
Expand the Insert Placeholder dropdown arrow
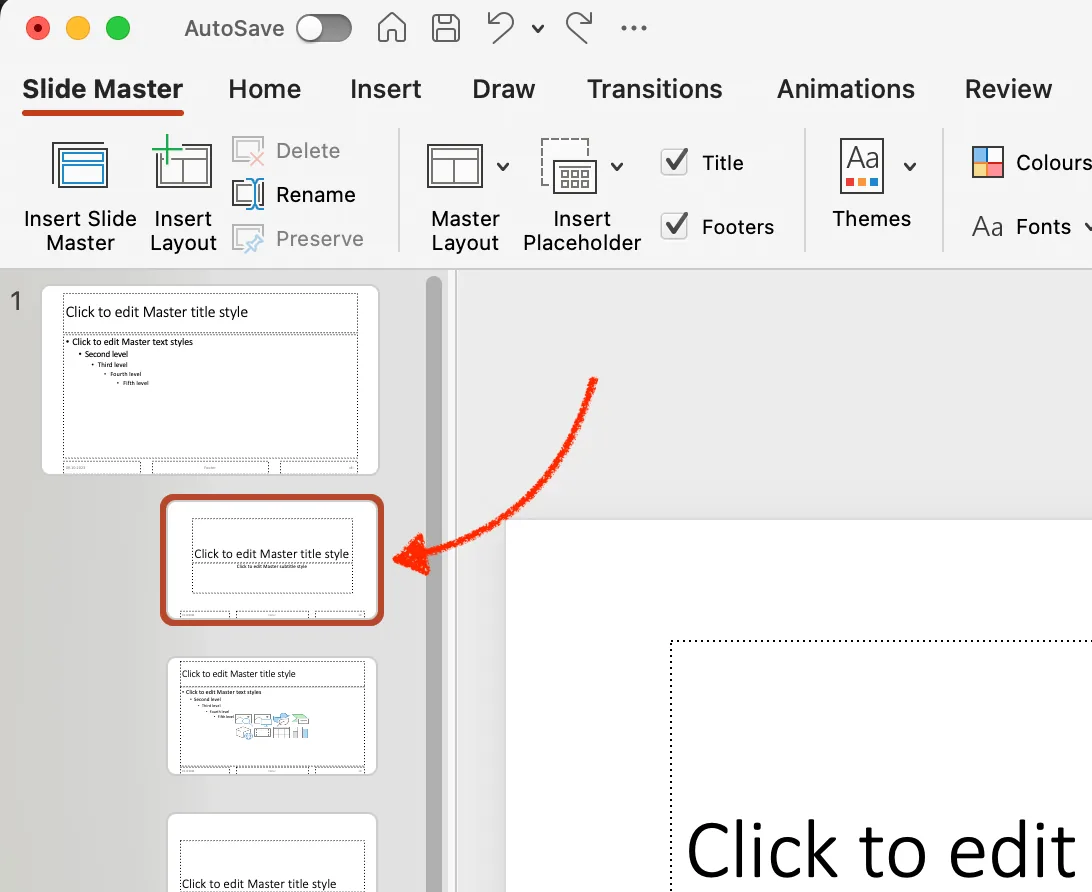(617, 166)
